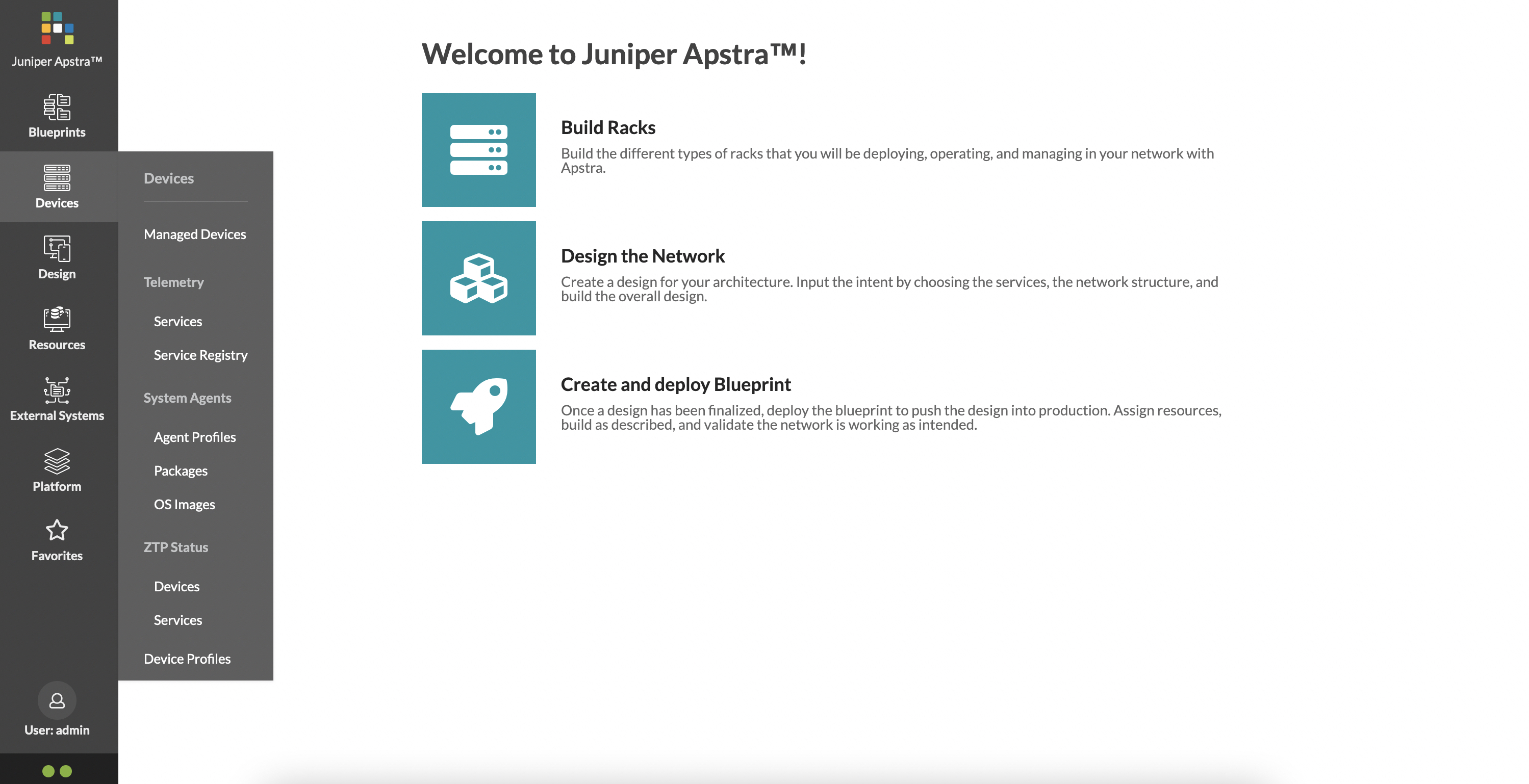Screen dimensions: 1529x784
Task: Click the Devices flyout menu header
Action: tap(169, 178)
